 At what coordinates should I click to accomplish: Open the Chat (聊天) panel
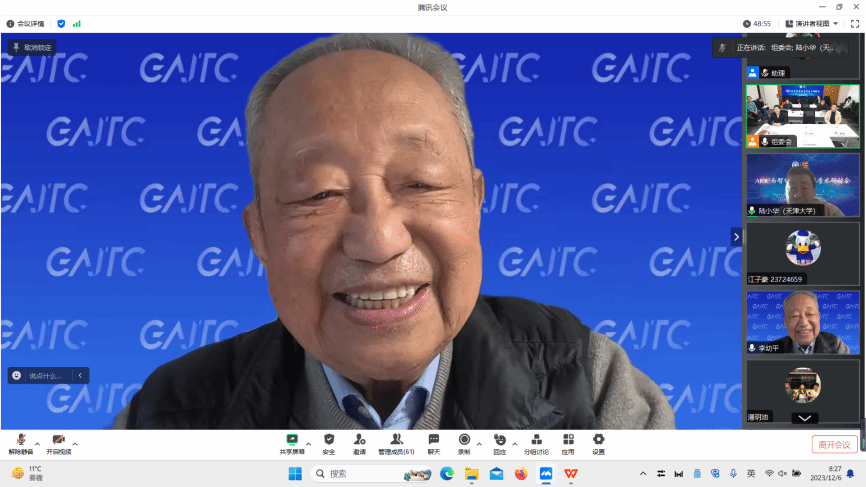pos(433,440)
